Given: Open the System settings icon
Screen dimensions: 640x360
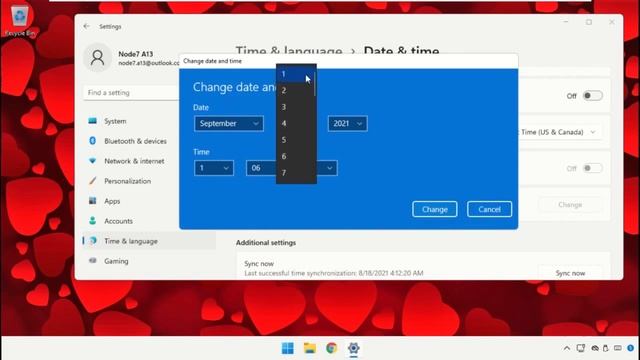Looking at the screenshot, I should tap(93, 121).
